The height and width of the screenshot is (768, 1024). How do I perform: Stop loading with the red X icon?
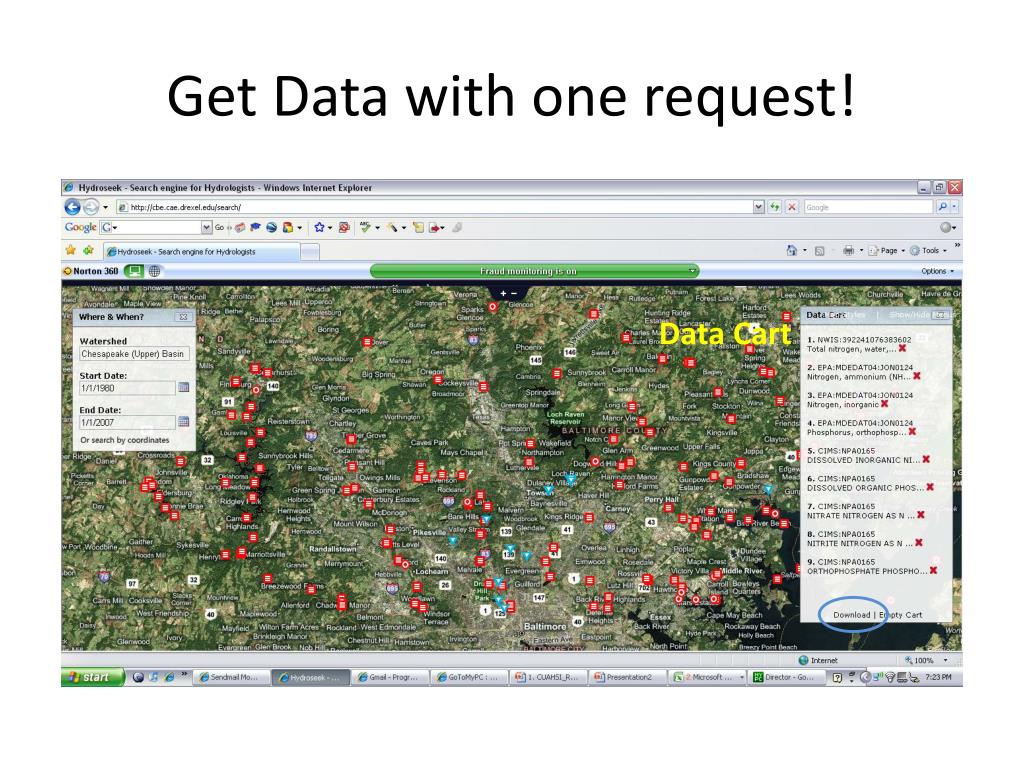click(792, 207)
